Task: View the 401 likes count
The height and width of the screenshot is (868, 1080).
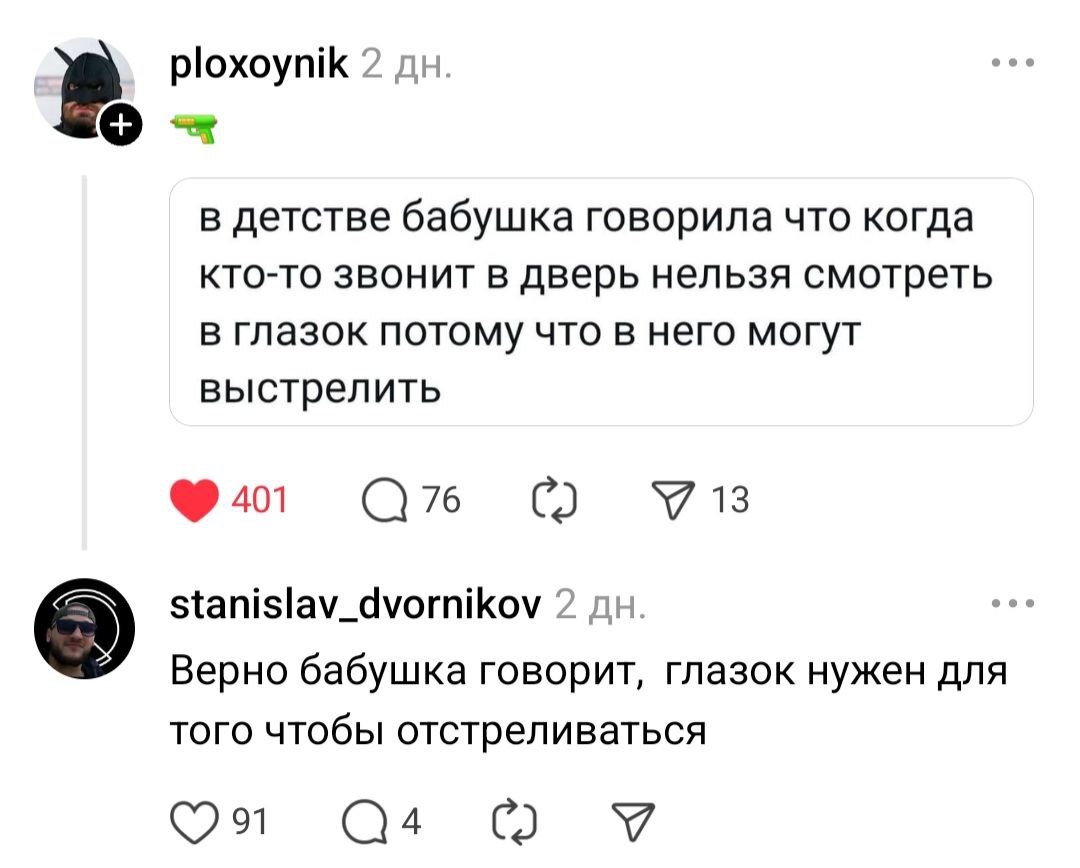Action: [x=260, y=500]
